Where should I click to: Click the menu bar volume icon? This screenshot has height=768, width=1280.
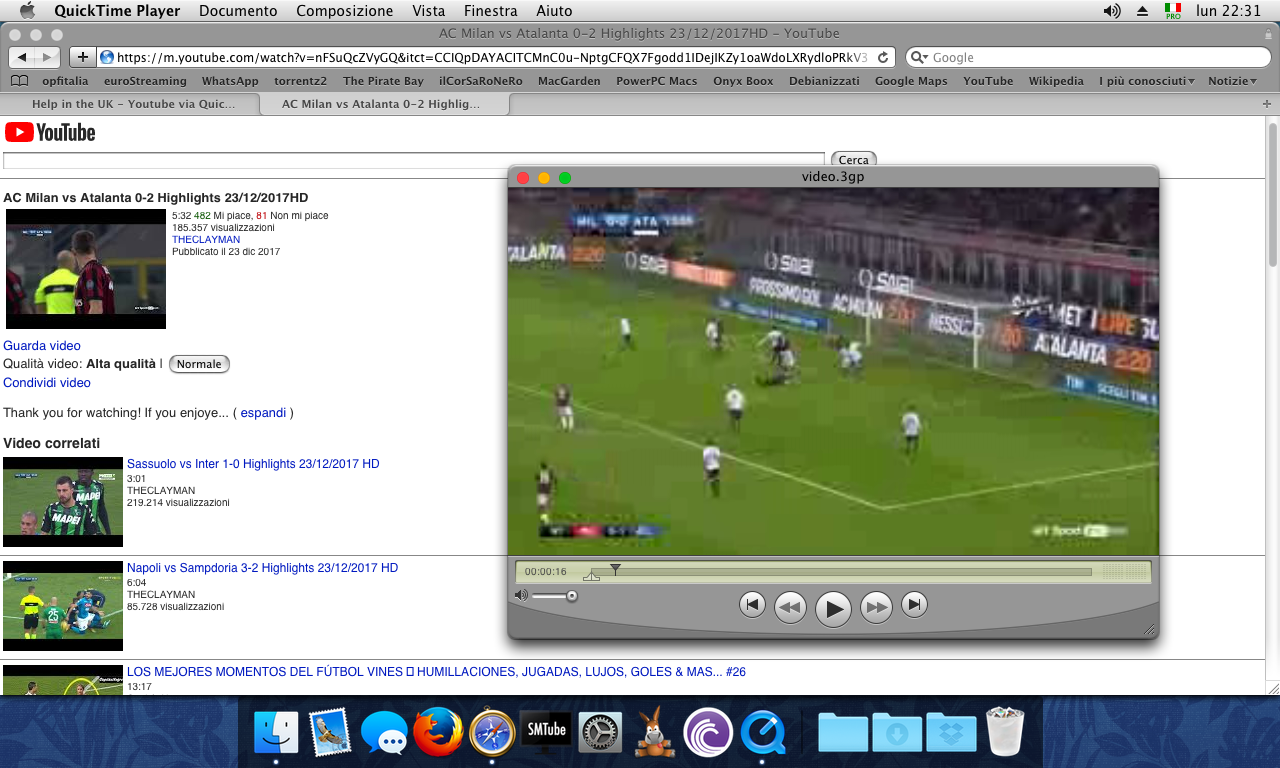[x=1112, y=11]
